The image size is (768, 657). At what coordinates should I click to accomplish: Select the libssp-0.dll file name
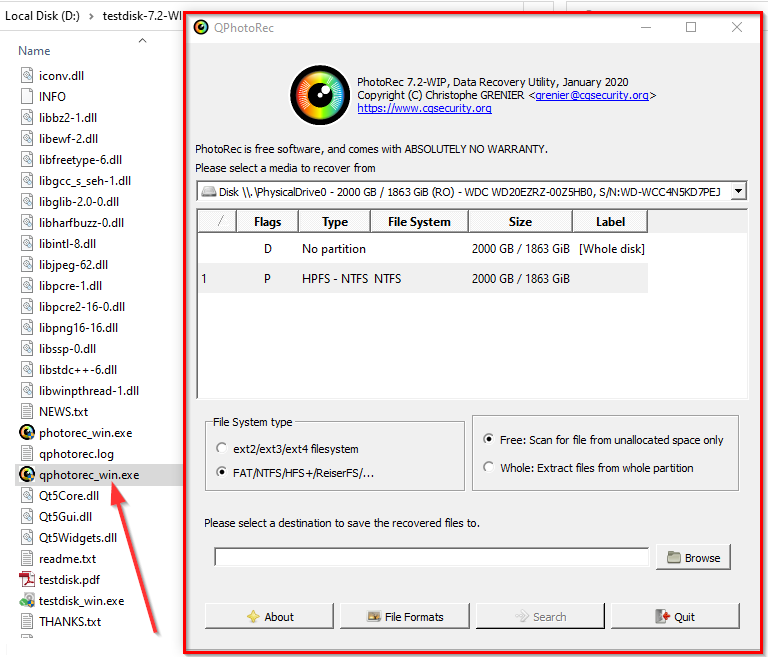click(x=68, y=349)
